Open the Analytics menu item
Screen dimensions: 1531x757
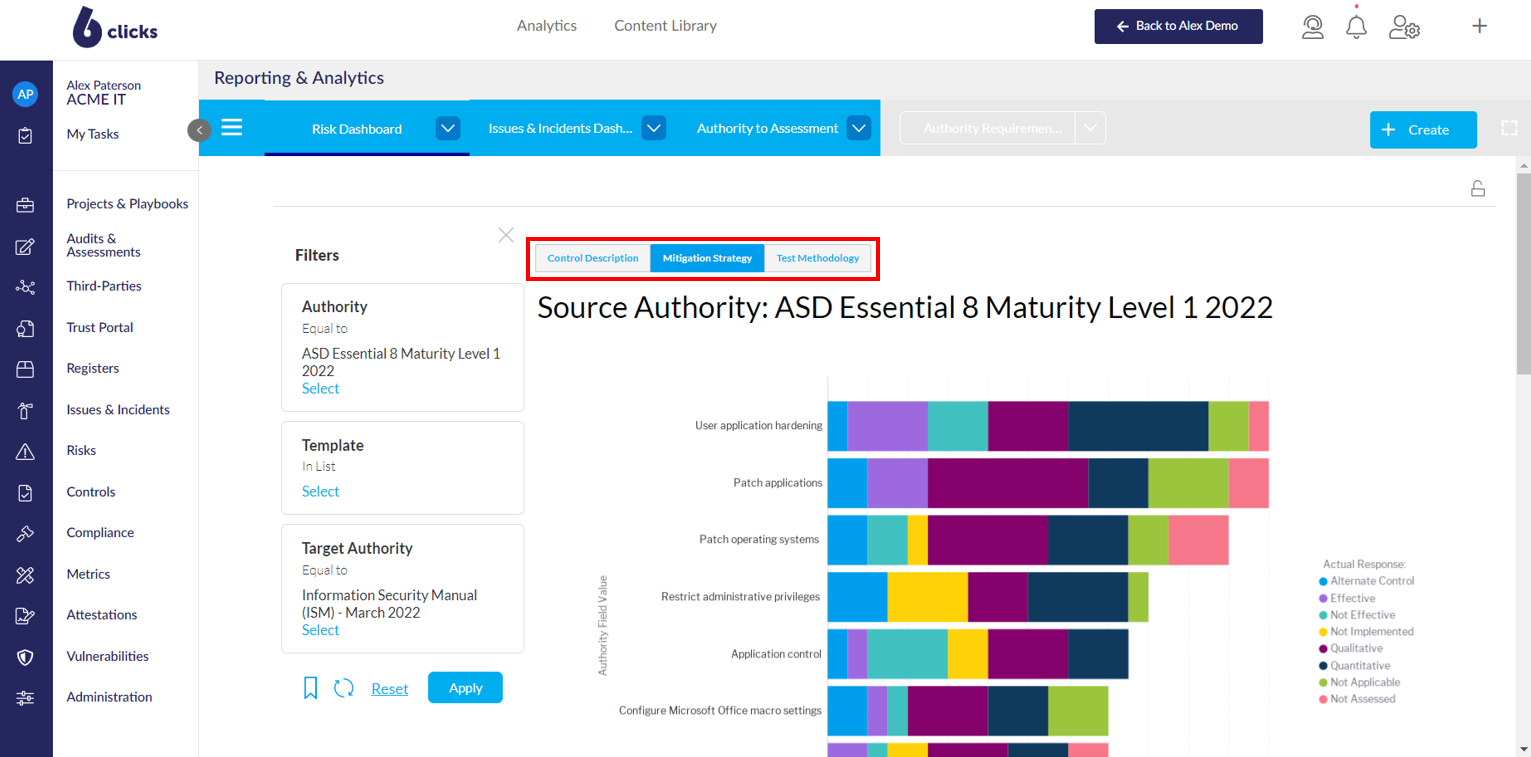tap(546, 25)
